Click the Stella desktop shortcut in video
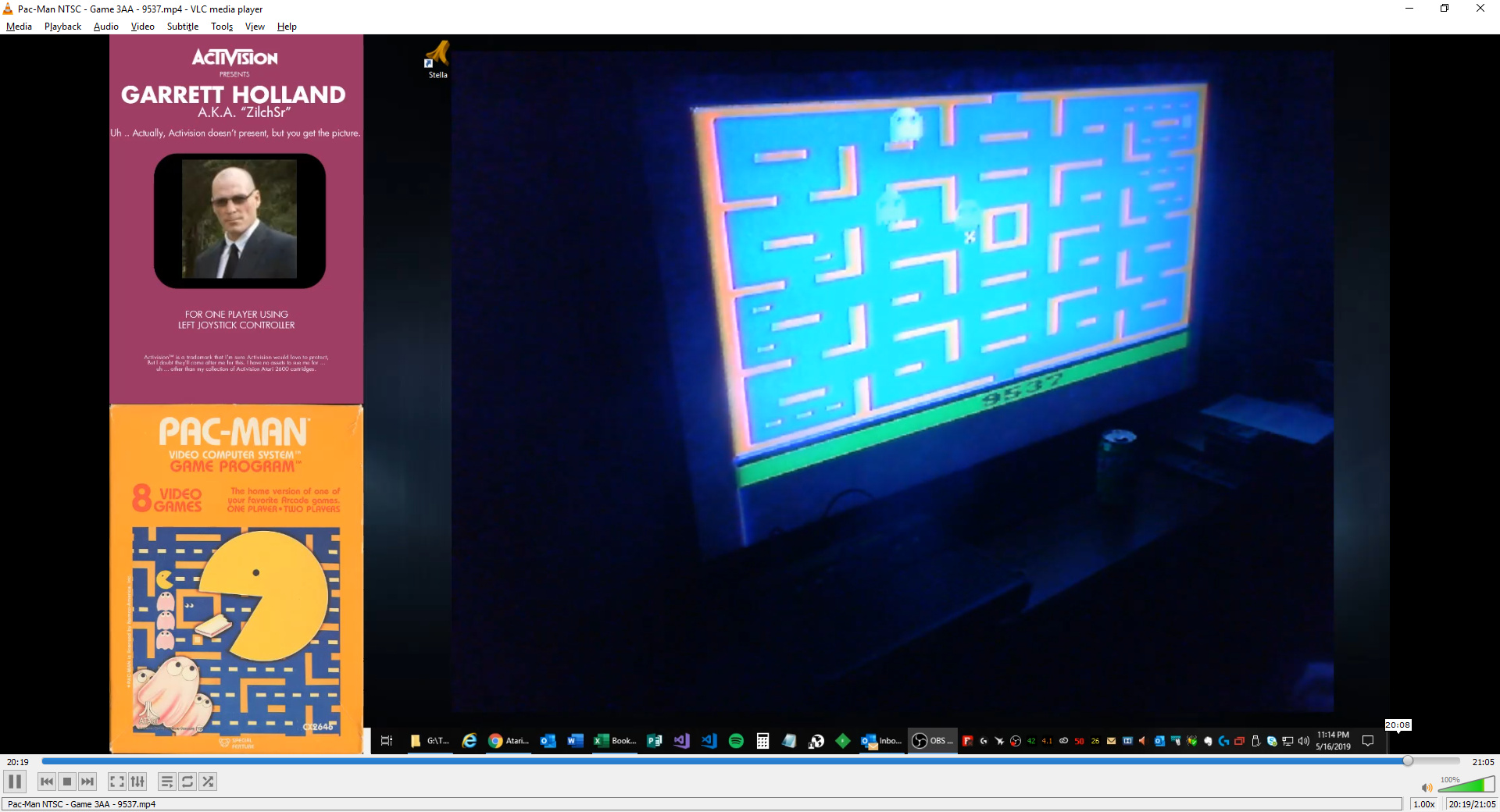The height and width of the screenshot is (812, 1500). click(437, 60)
